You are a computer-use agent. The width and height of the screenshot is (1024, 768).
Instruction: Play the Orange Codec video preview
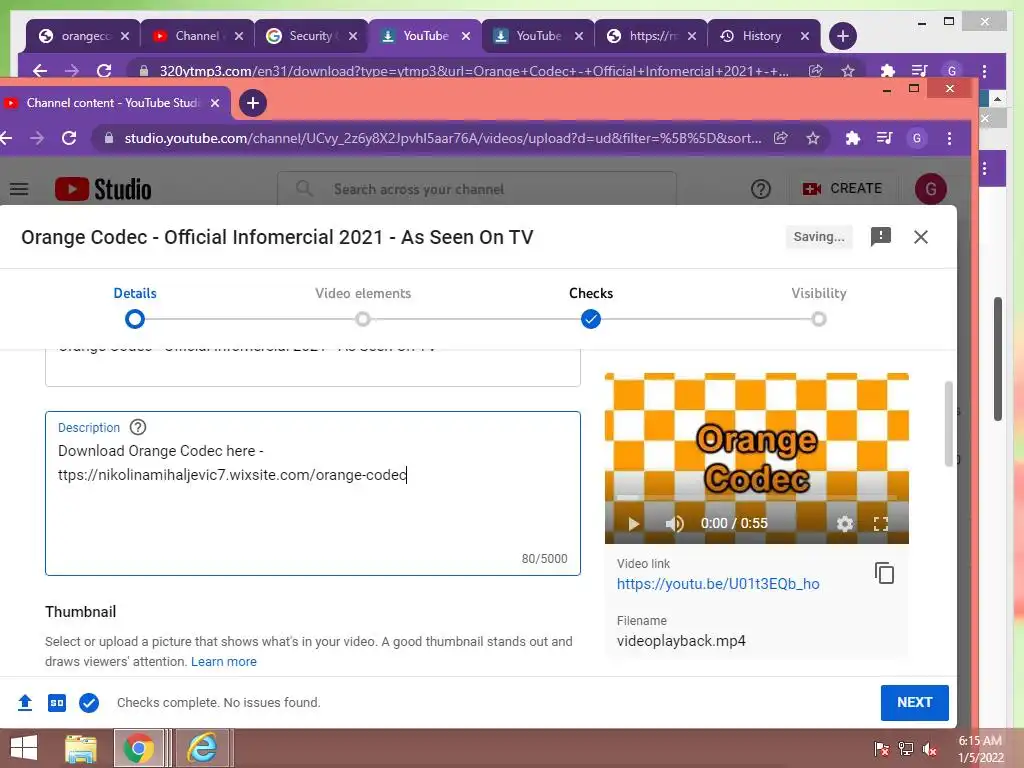(633, 524)
